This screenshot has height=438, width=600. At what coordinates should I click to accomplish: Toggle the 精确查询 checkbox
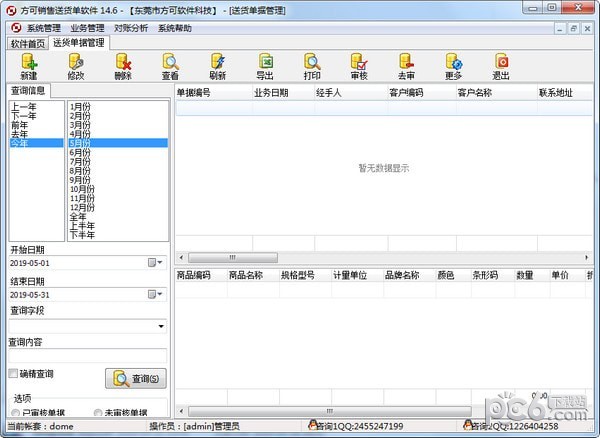(x=13, y=373)
